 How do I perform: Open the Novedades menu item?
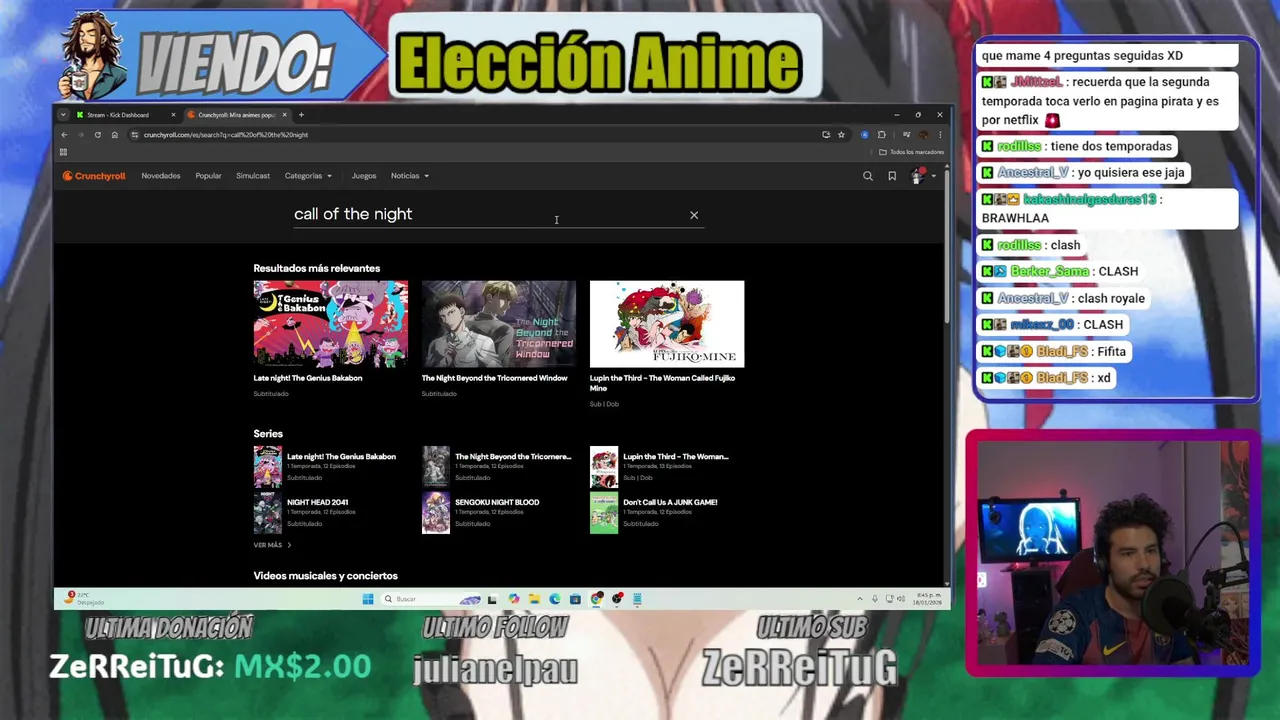point(161,176)
